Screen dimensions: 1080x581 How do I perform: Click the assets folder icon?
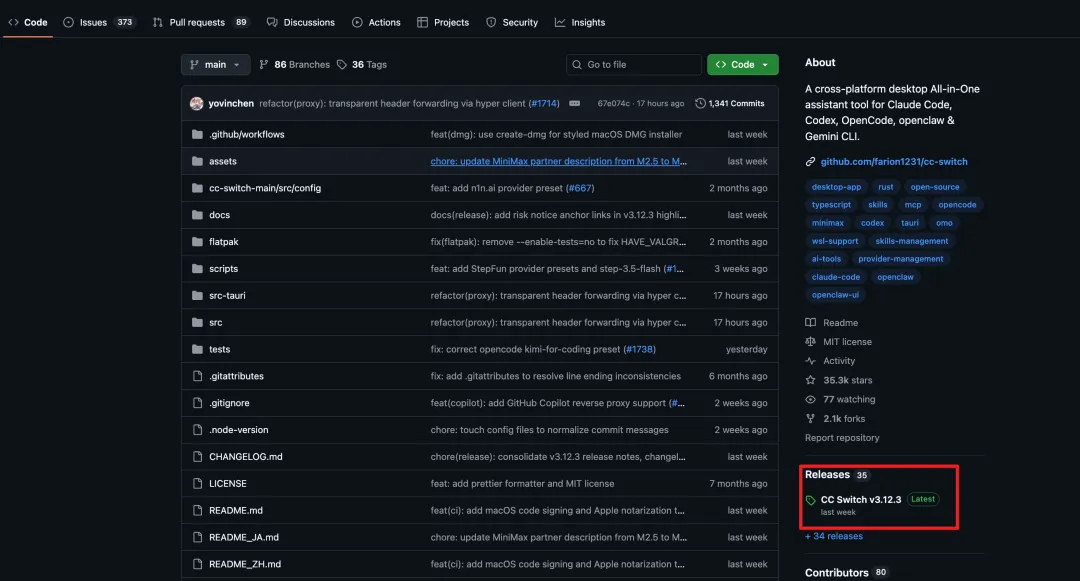coord(197,161)
